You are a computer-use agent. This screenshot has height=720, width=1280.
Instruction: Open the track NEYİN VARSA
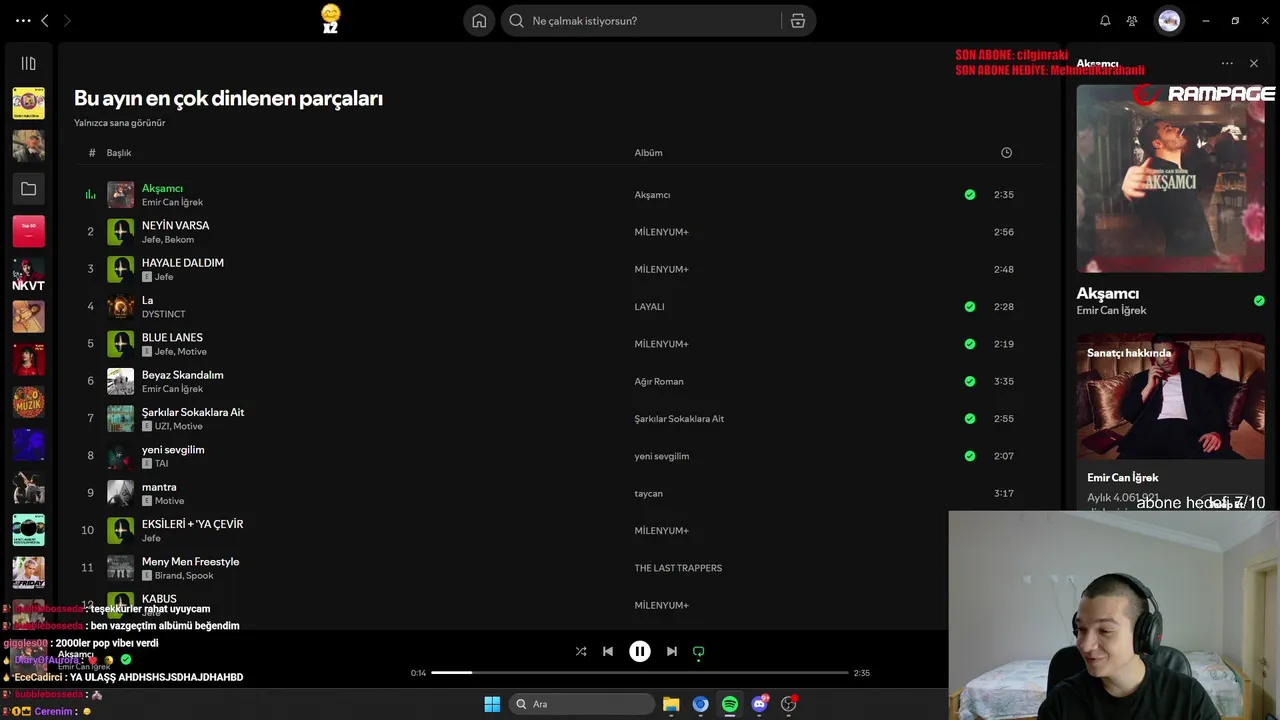pyautogui.click(x=175, y=226)
